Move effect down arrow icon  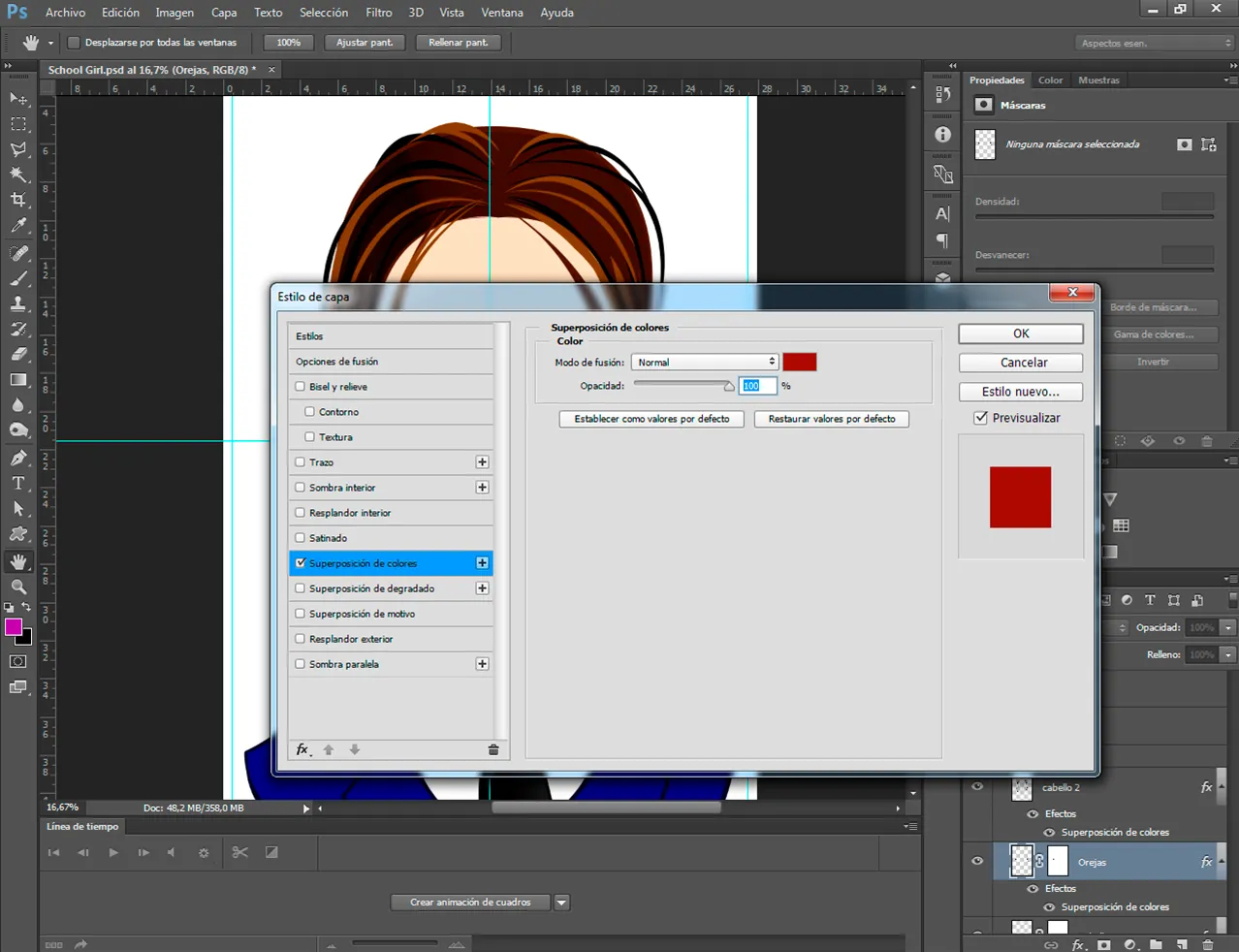pyautogui.click(x=355, y=749)
